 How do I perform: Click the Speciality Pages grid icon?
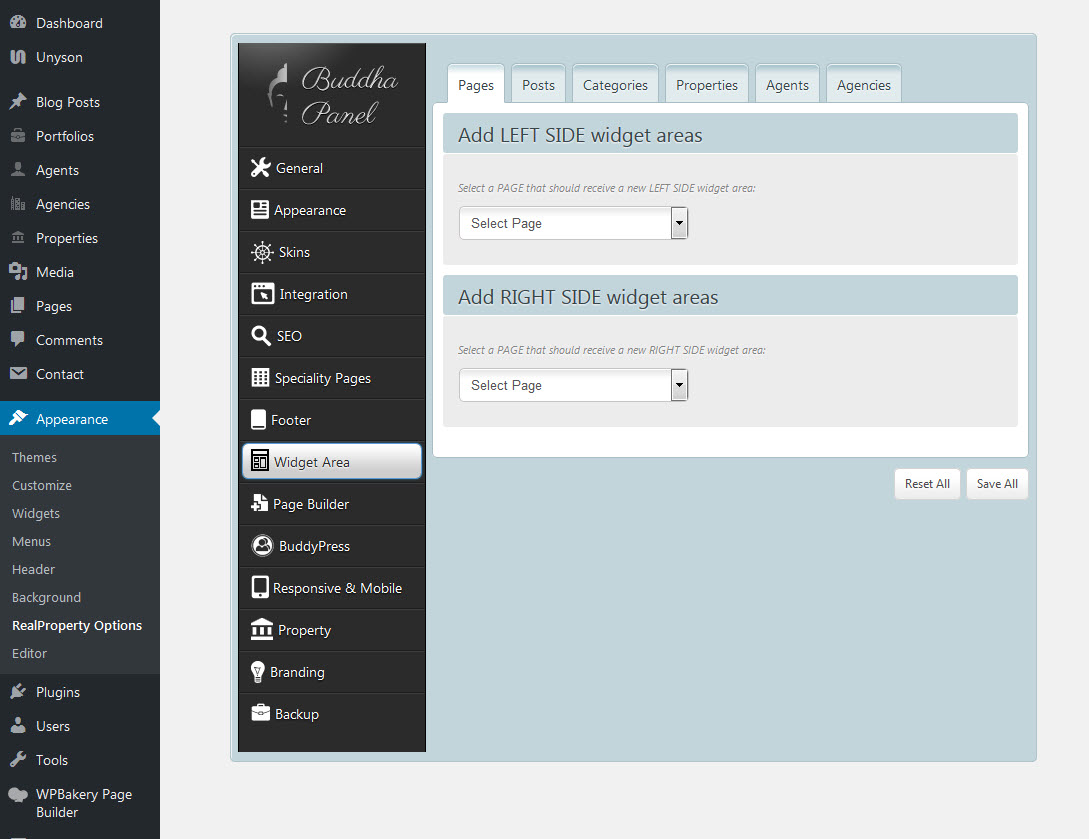[260, 378]
